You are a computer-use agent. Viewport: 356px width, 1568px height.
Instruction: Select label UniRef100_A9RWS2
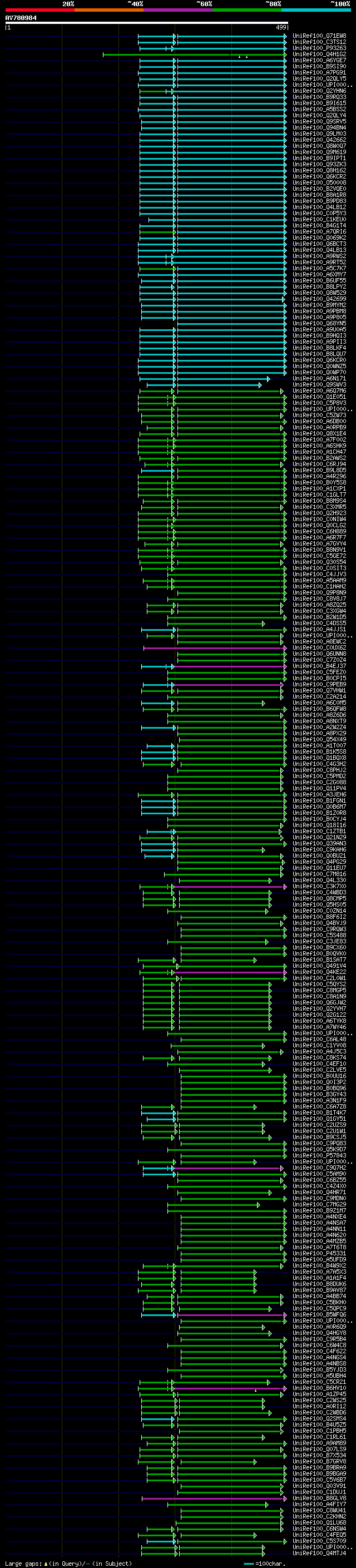click(319, 256)
